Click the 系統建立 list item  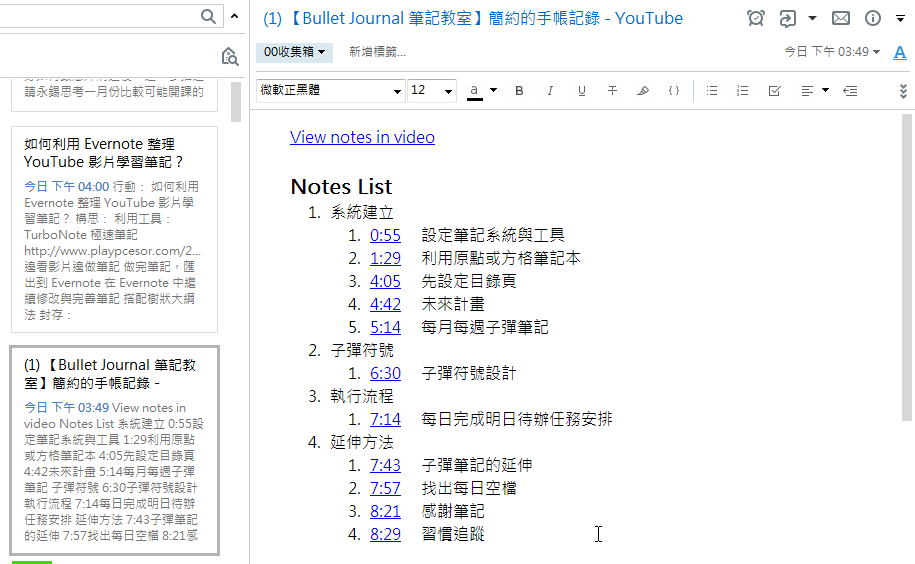tap(362, 212)
